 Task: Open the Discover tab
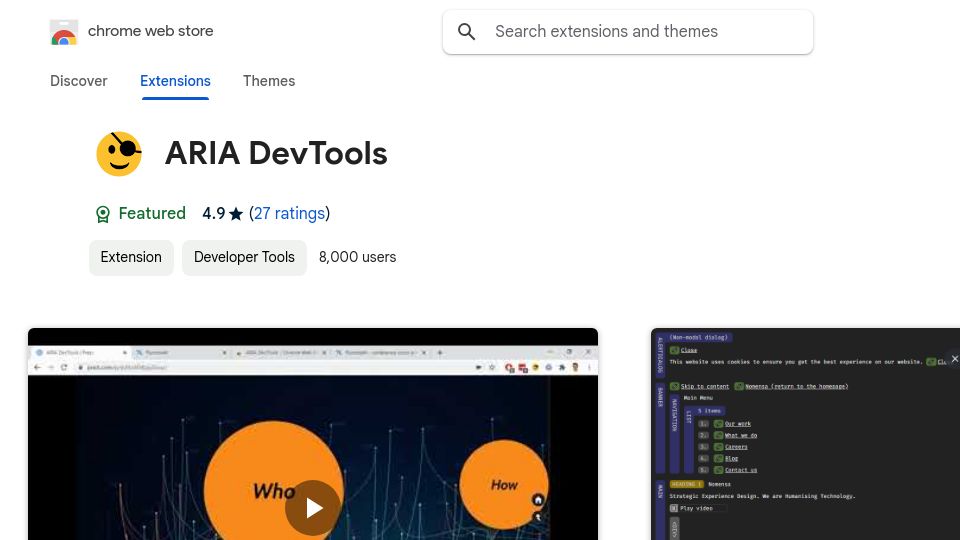[x=78, y=81]
